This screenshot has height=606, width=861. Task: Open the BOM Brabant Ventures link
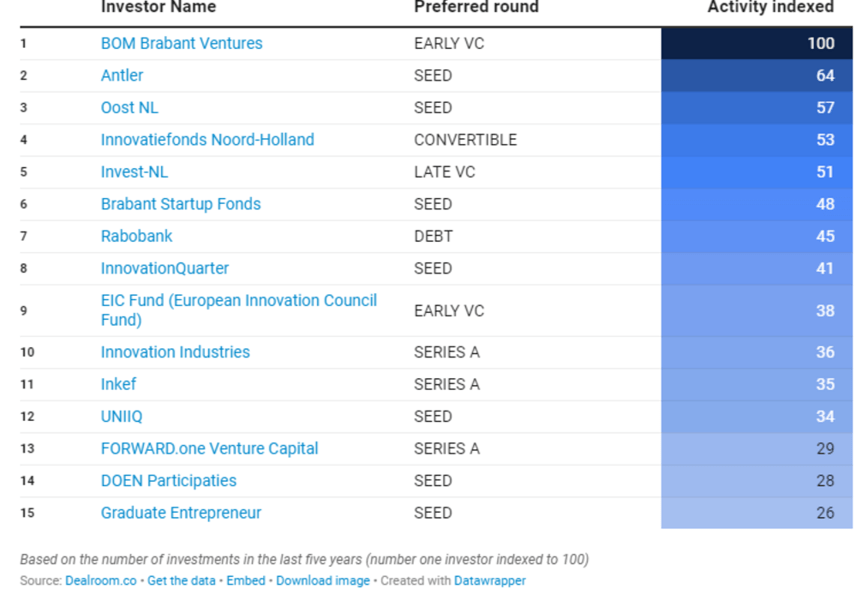[181, 44]
